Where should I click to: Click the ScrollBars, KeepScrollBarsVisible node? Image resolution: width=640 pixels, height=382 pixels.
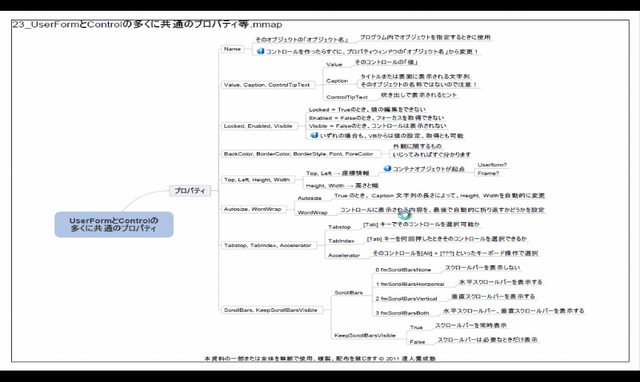point(271,310)
